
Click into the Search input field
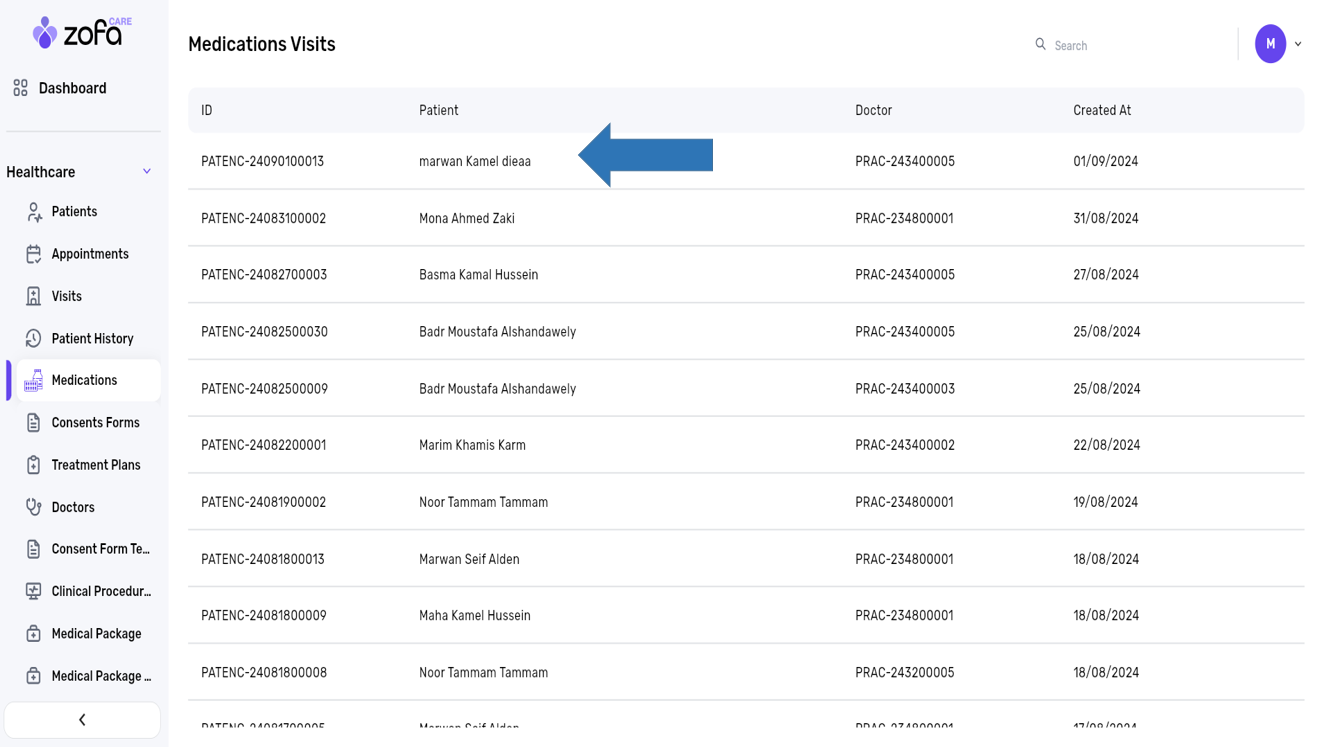click(x=1130, y=46)
